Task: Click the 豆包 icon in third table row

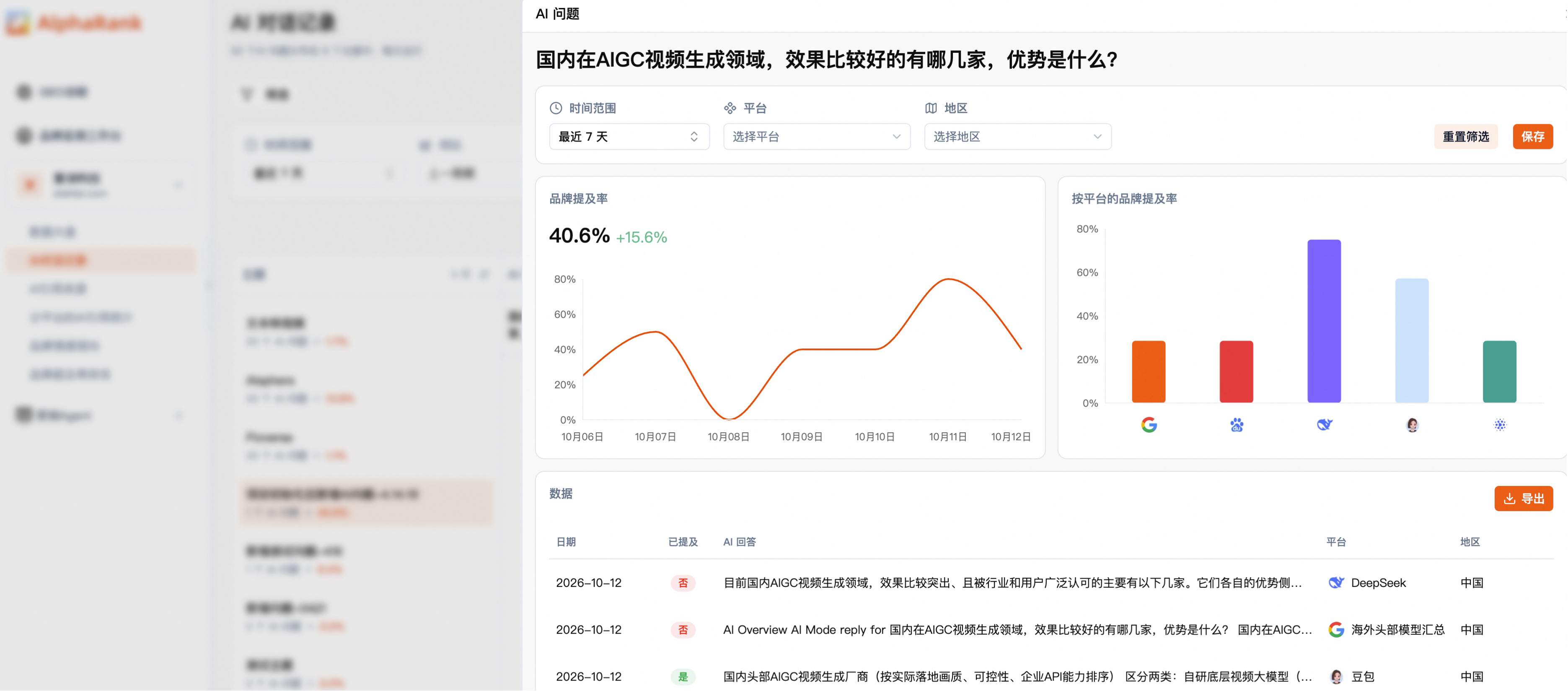Action: 1335,676
